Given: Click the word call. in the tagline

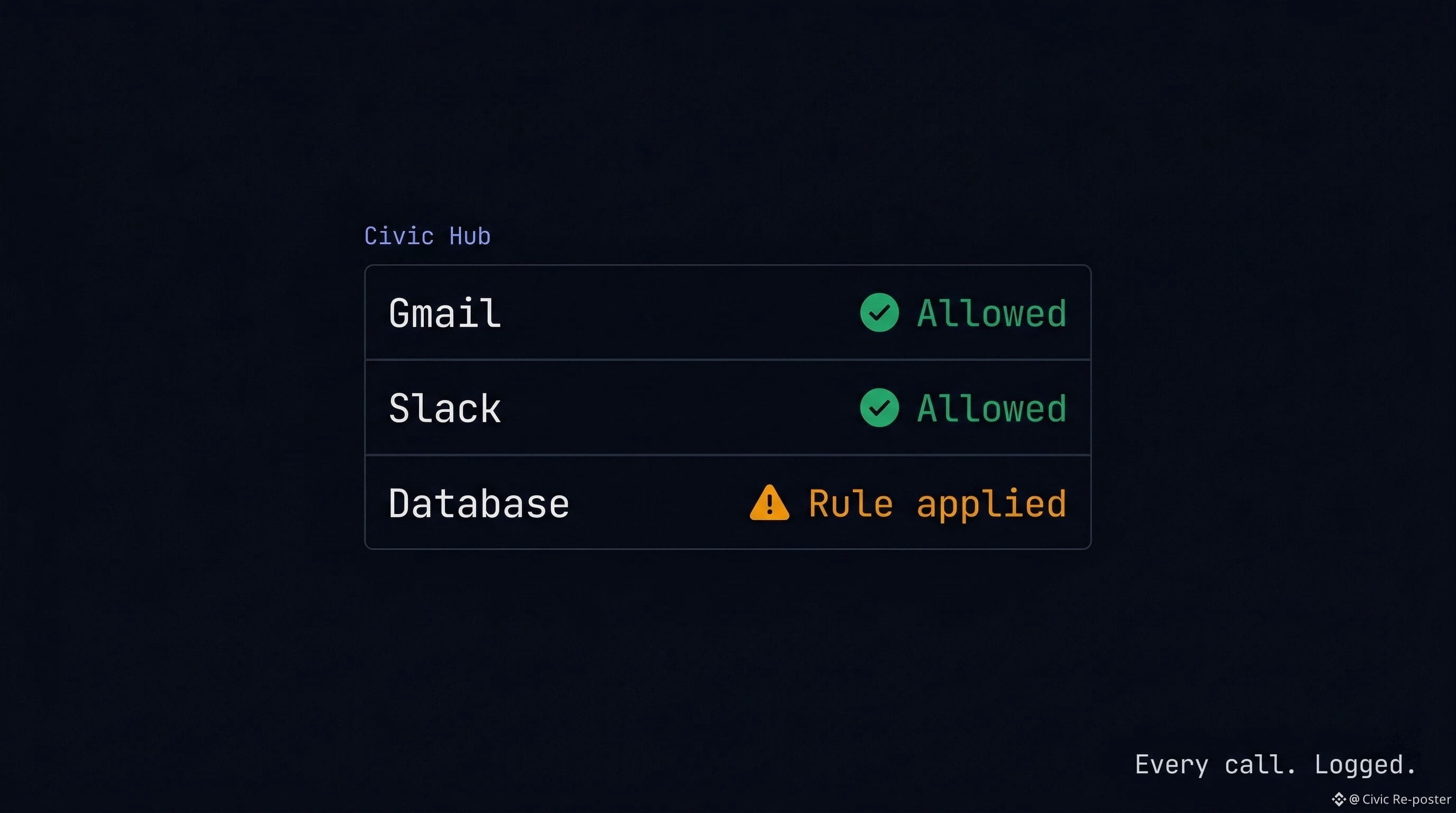Looking at the screenshot, I should [1260, 764].
